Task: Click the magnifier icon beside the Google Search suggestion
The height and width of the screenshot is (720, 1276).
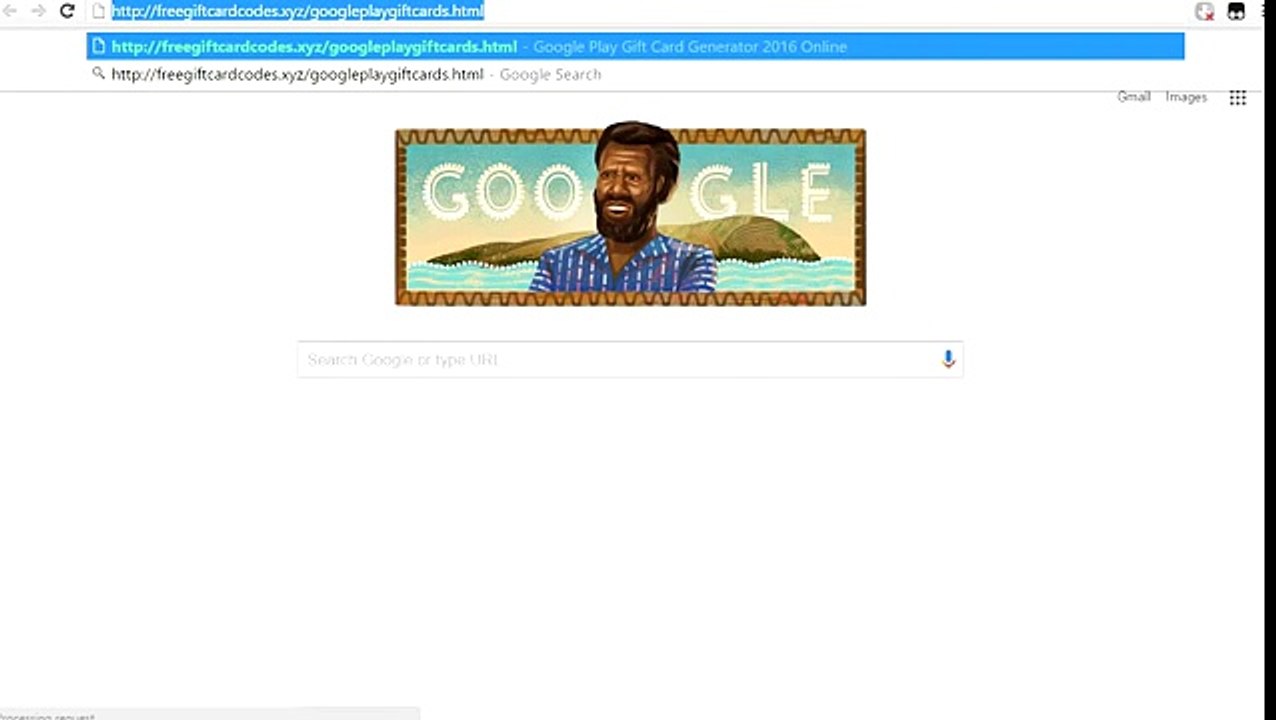Action: point(98,73)
